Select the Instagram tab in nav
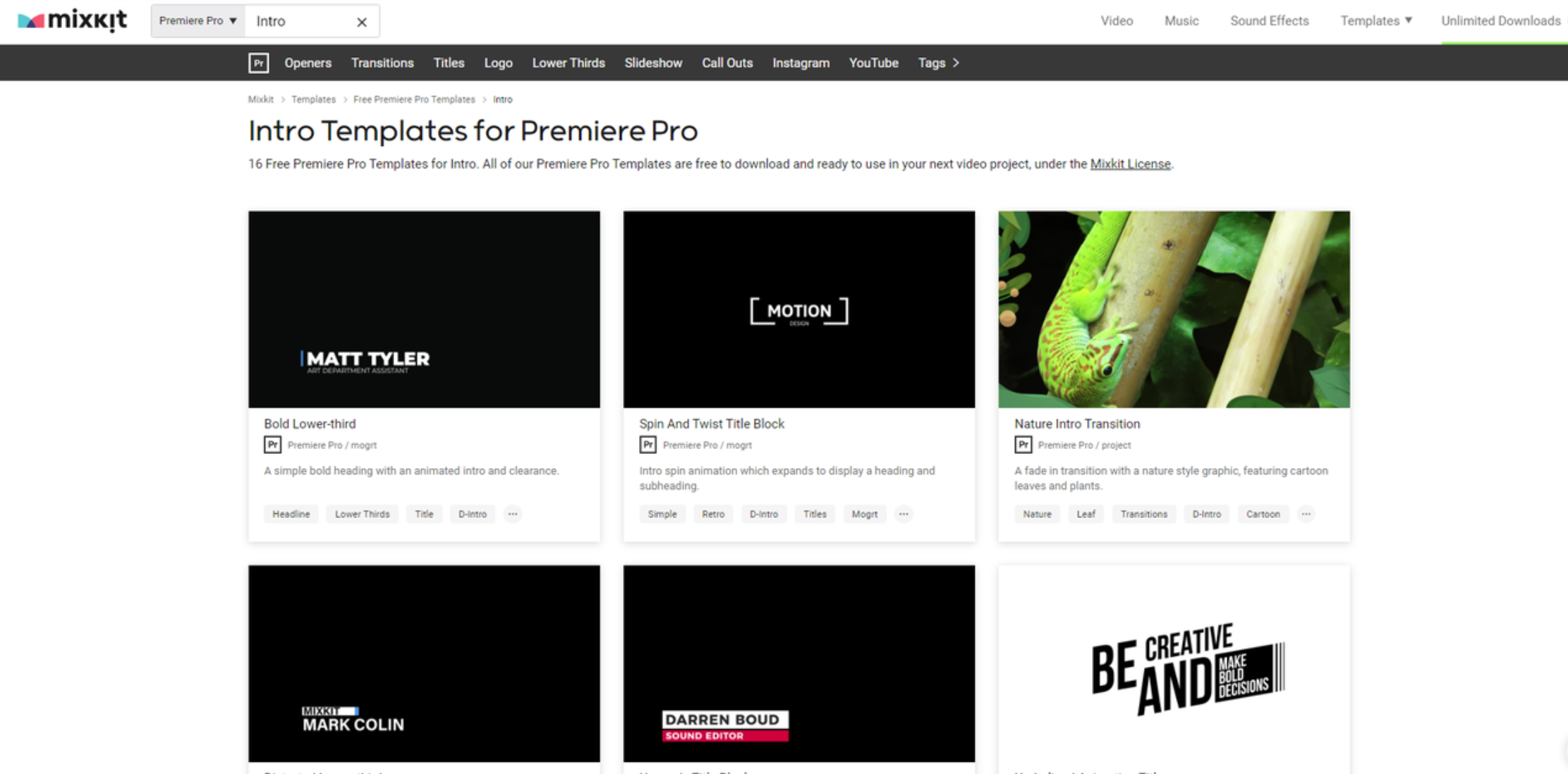Image resolution: width=1568 pixels, height=774 pixels. coord(801,63)
